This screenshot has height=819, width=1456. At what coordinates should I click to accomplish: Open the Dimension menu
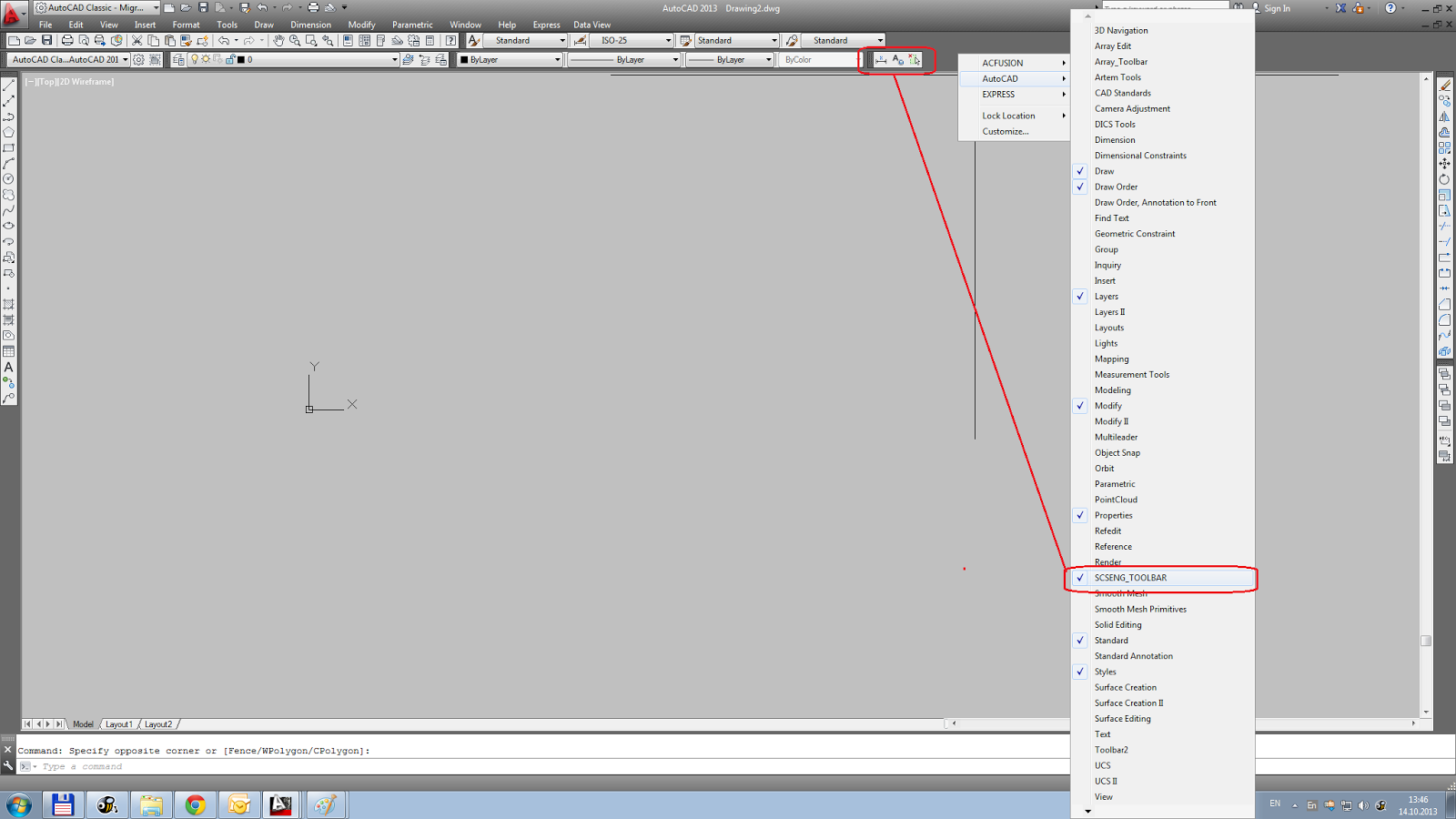pos(310,25)
